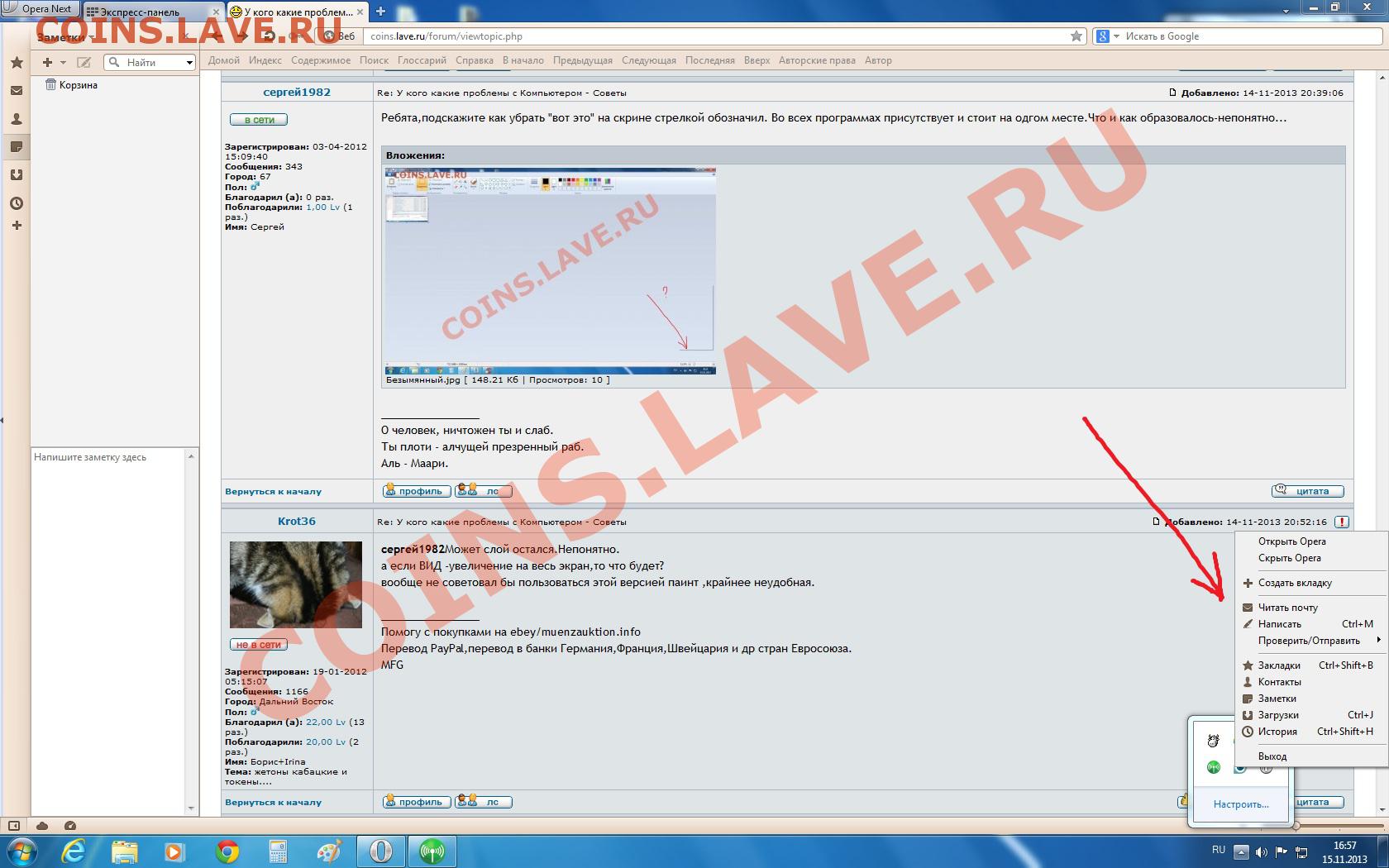1389x868 pixels.
Task: Click Глоссарий in the navigation bar
Action: click(x=422, y=60)
